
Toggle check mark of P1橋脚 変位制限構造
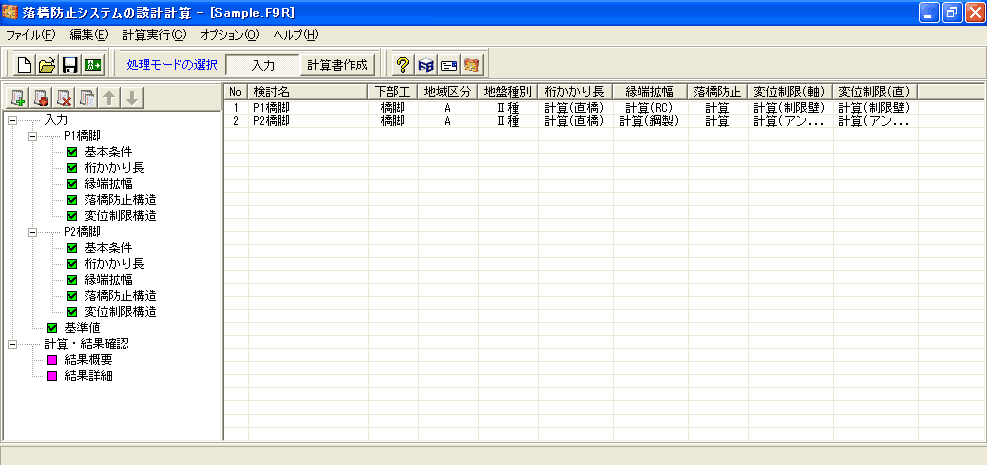point(72,216)
